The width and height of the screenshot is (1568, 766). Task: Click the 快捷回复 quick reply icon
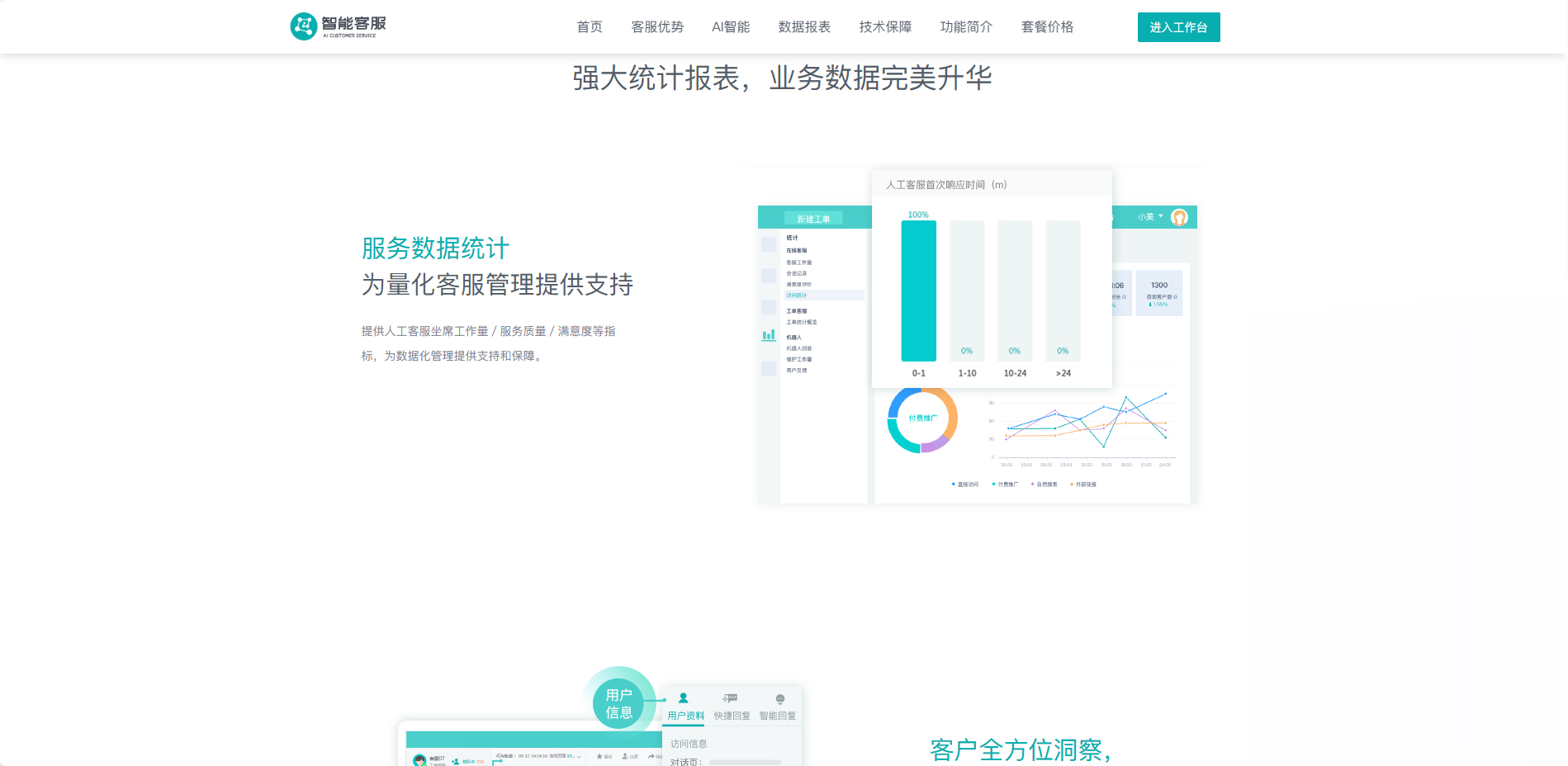pos(731,698)
